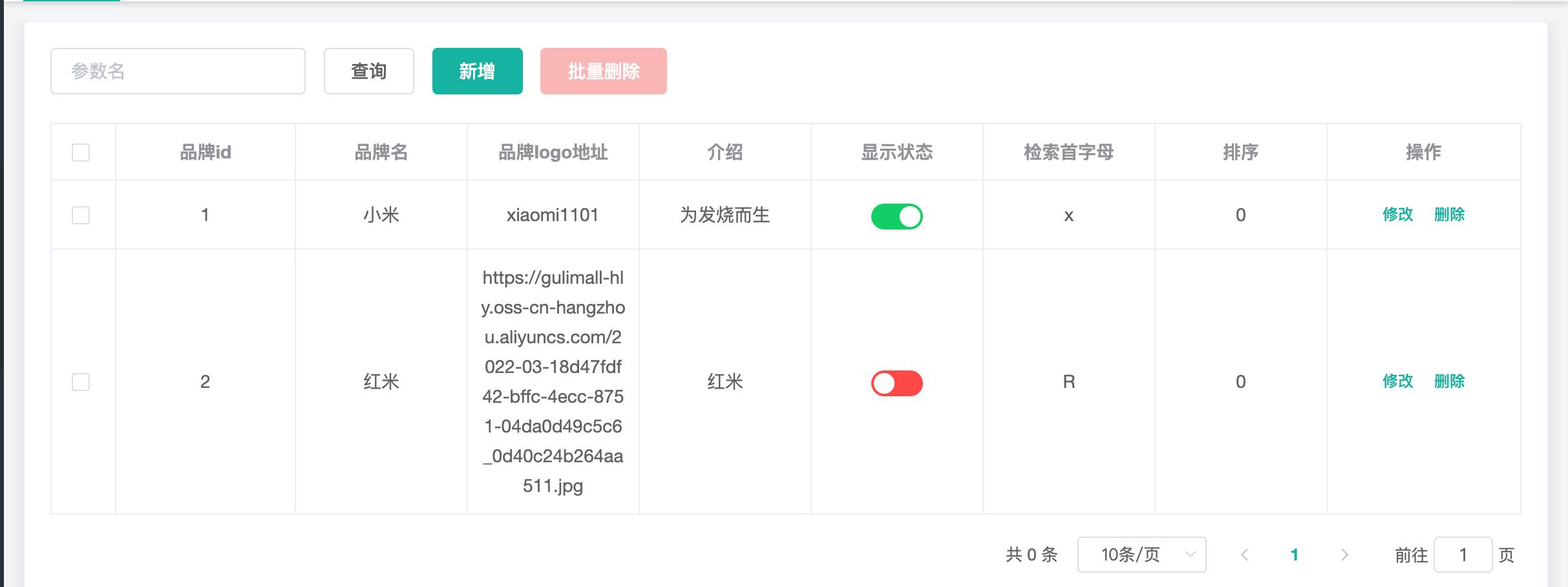
Task: Click the 为发烧而生 description cell
Action: pos(725,215)
